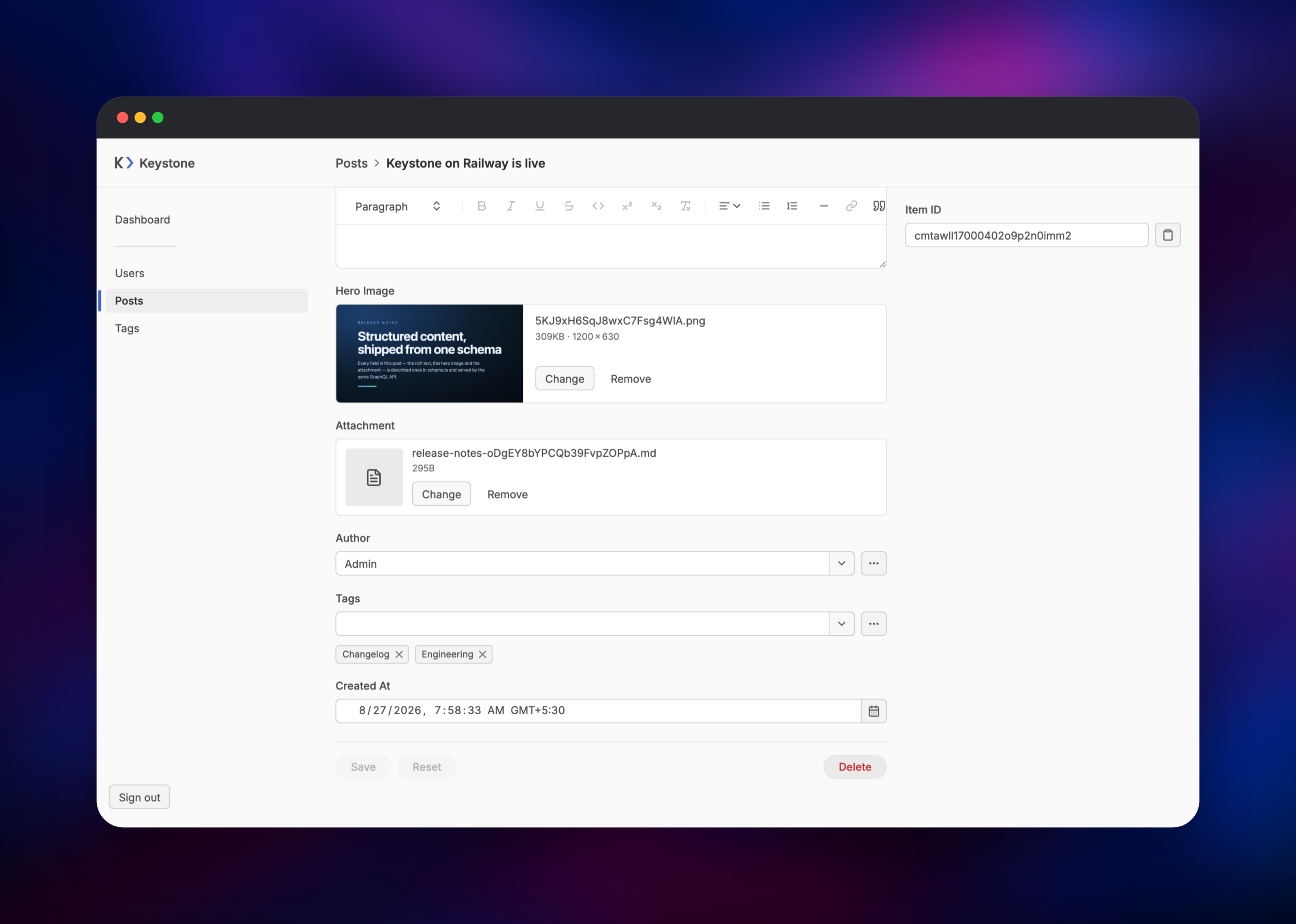The width and height of the screenshot is (1296, 924).
Task: Go to the Posts breadcrumb link
Action: [351, 163]
